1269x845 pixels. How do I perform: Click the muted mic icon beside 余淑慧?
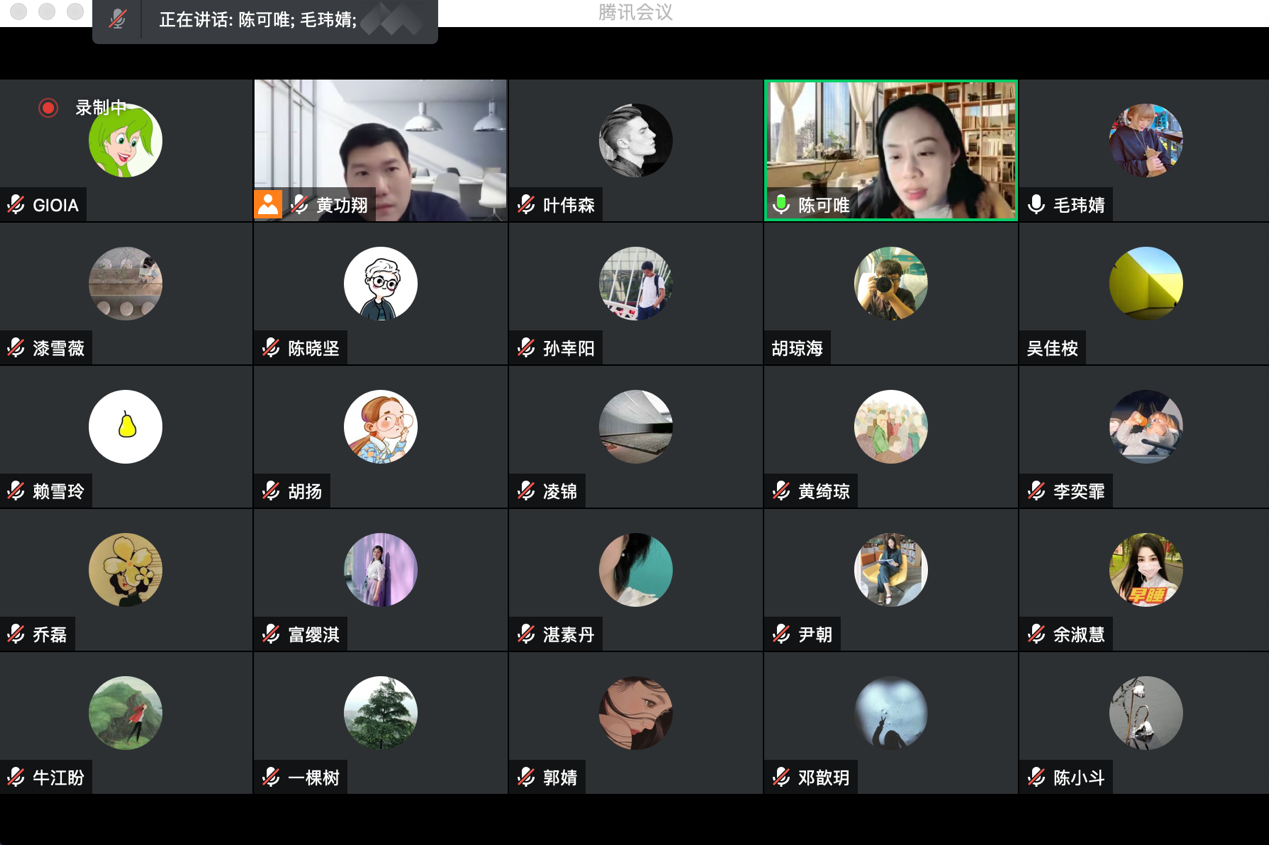(1037, 634)
